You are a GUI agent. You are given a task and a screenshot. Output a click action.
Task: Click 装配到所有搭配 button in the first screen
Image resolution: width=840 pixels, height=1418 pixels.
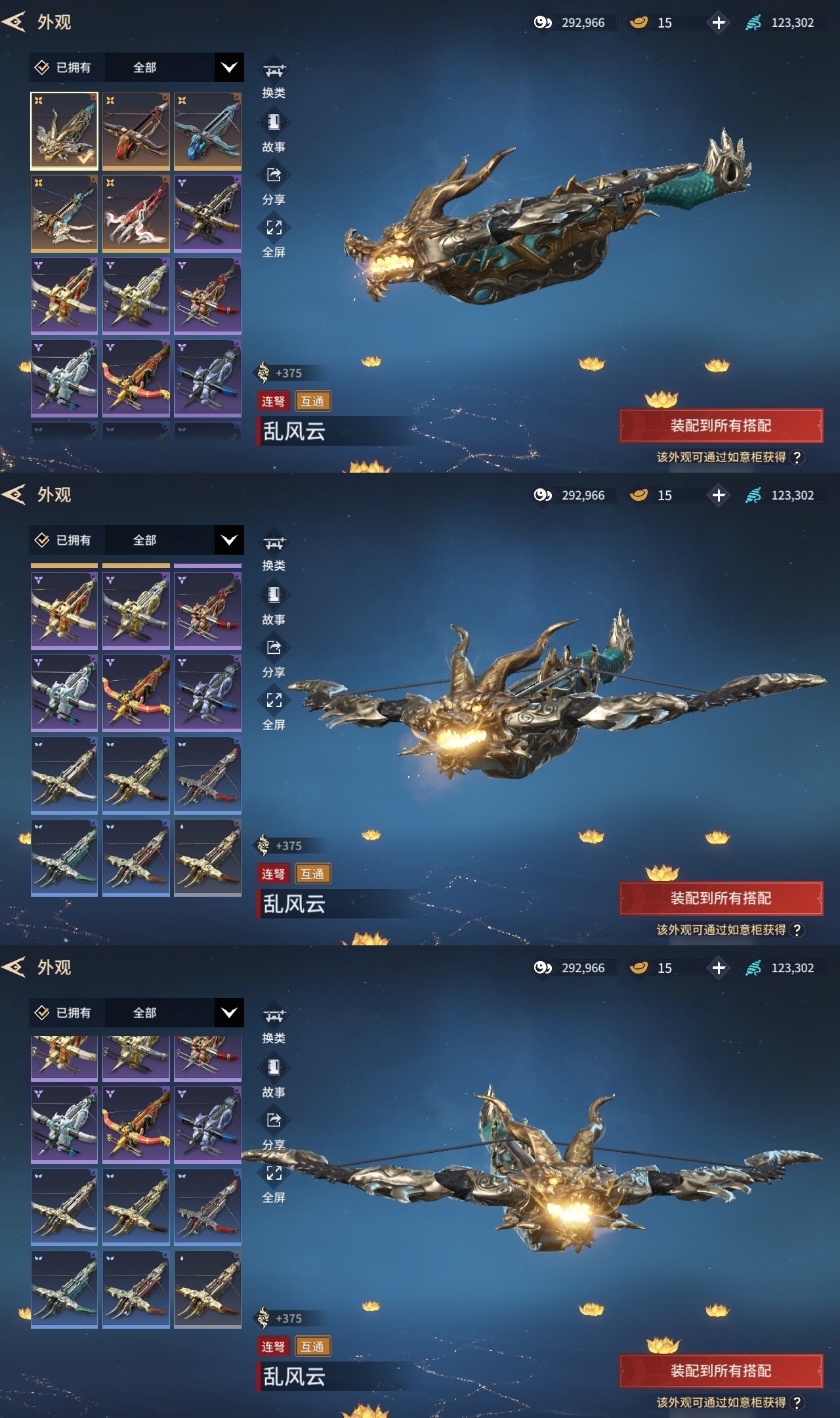point(721,425)
